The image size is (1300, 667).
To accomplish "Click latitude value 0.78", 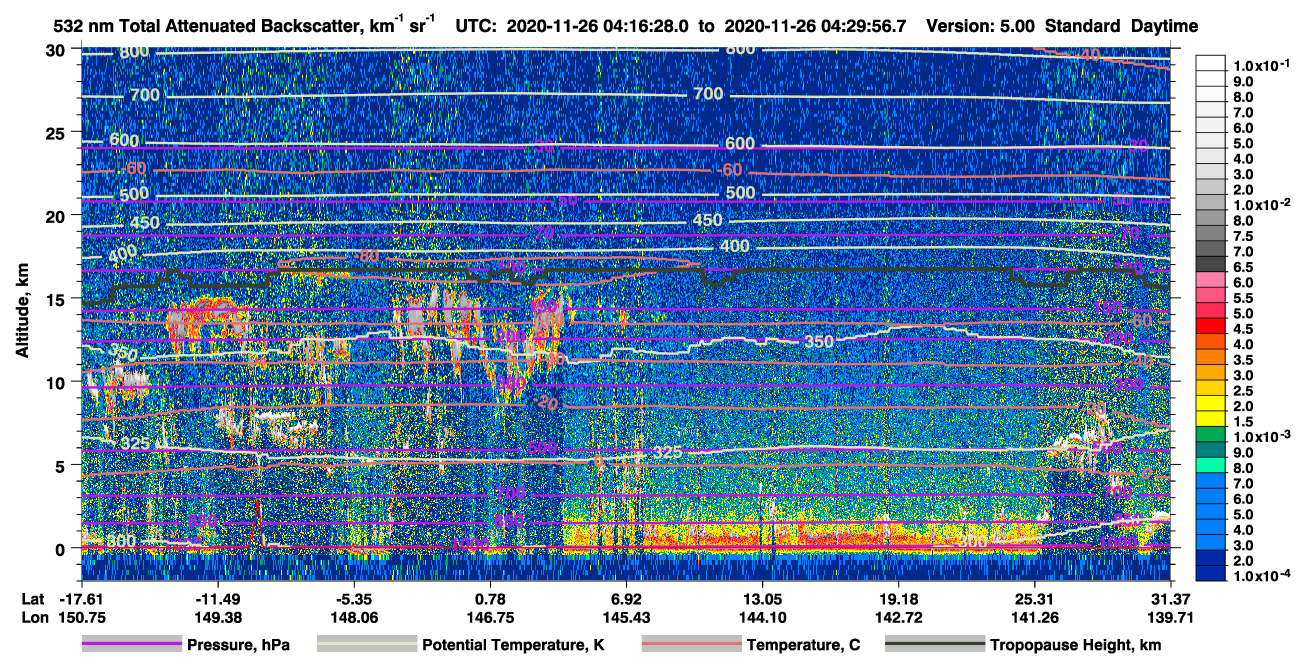I will (x=490, y=600).
